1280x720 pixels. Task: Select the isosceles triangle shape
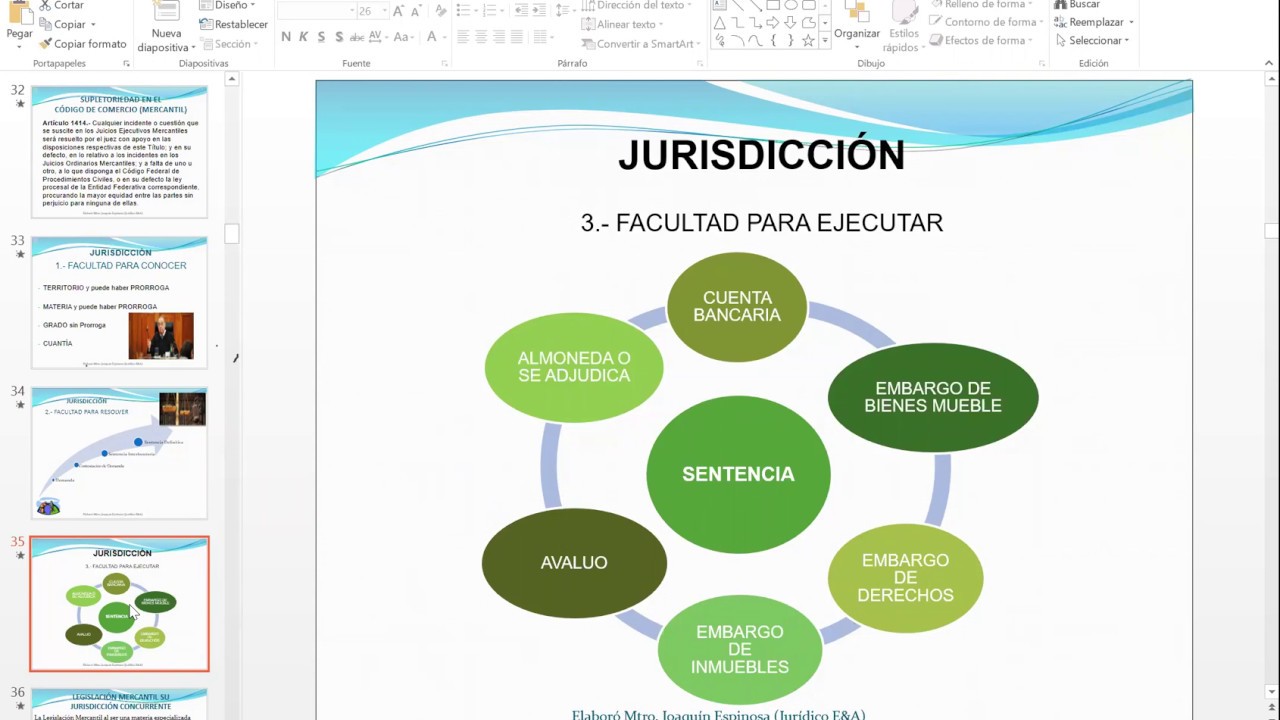[x=719, y=23]
